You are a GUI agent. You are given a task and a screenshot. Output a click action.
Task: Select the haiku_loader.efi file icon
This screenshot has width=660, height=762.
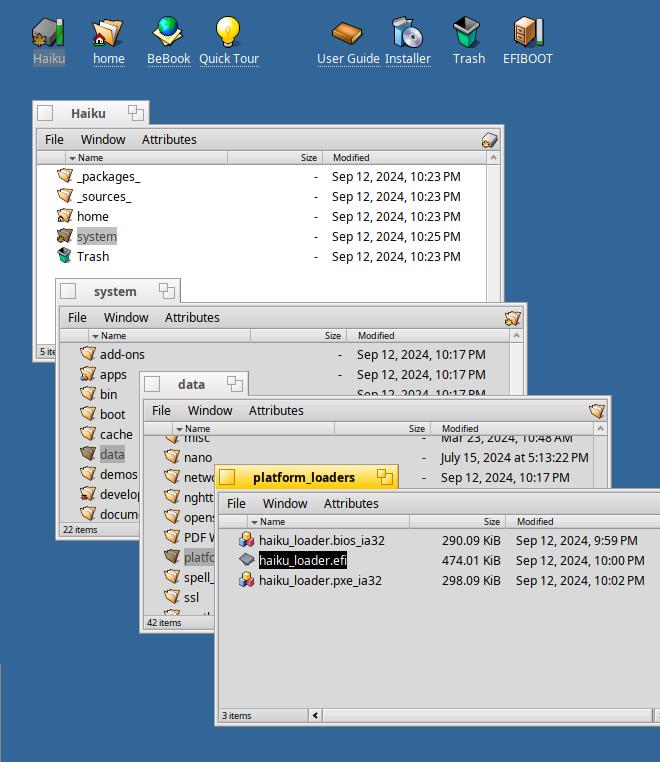pos(246,559)
